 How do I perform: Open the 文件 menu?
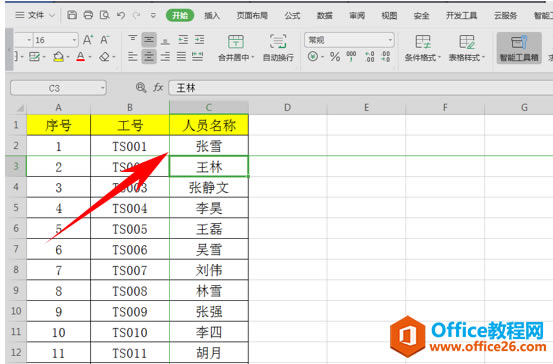[36, 15]
